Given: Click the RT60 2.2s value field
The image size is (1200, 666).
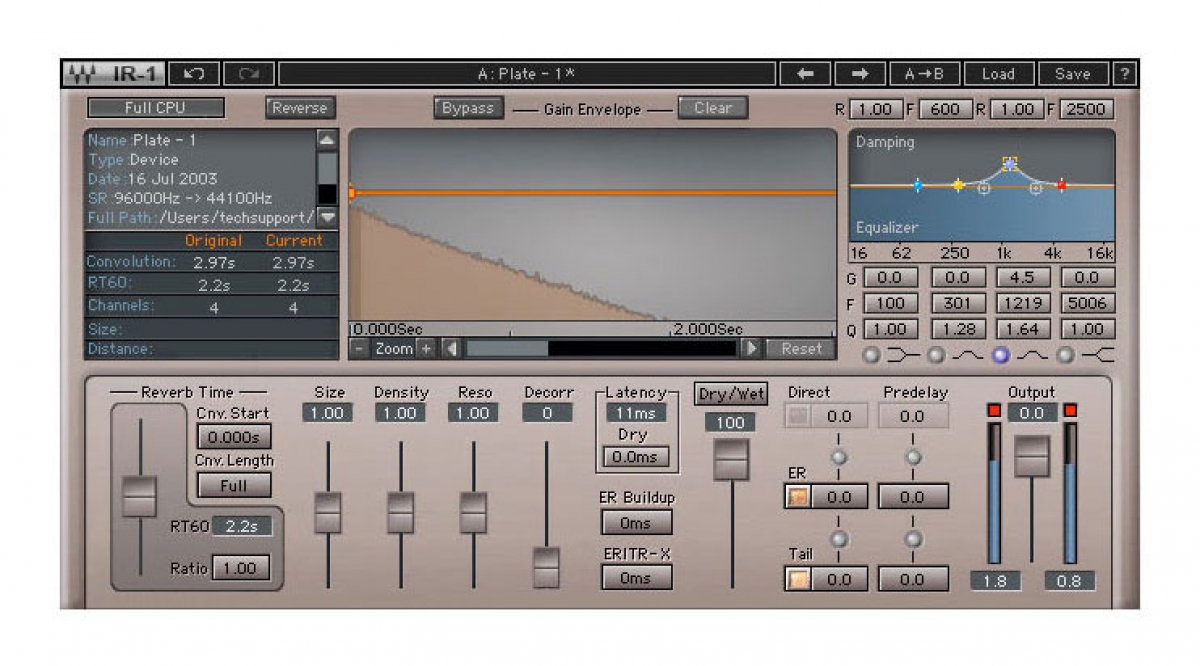Looking at the screenshot, I should (242, 526).
